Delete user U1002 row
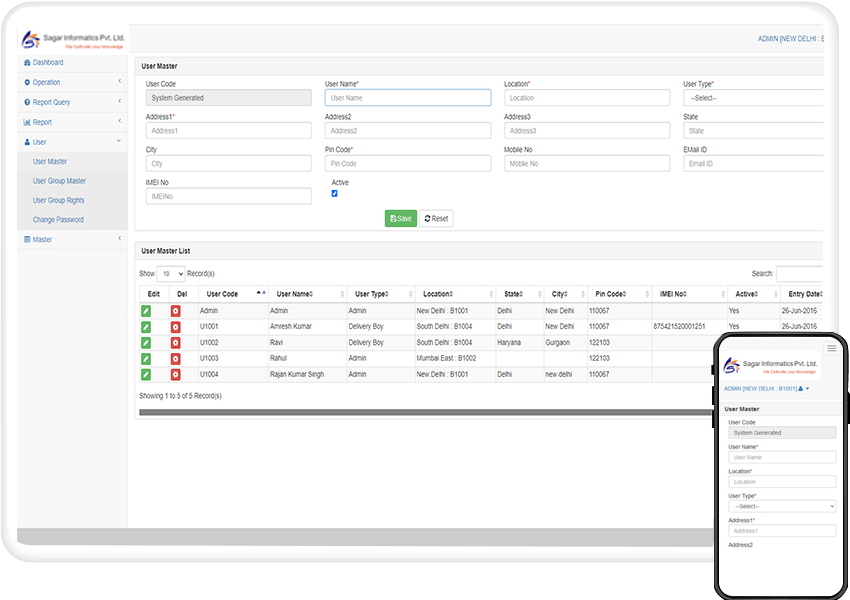The image size is (850, 600). click(x=176, y=343)
